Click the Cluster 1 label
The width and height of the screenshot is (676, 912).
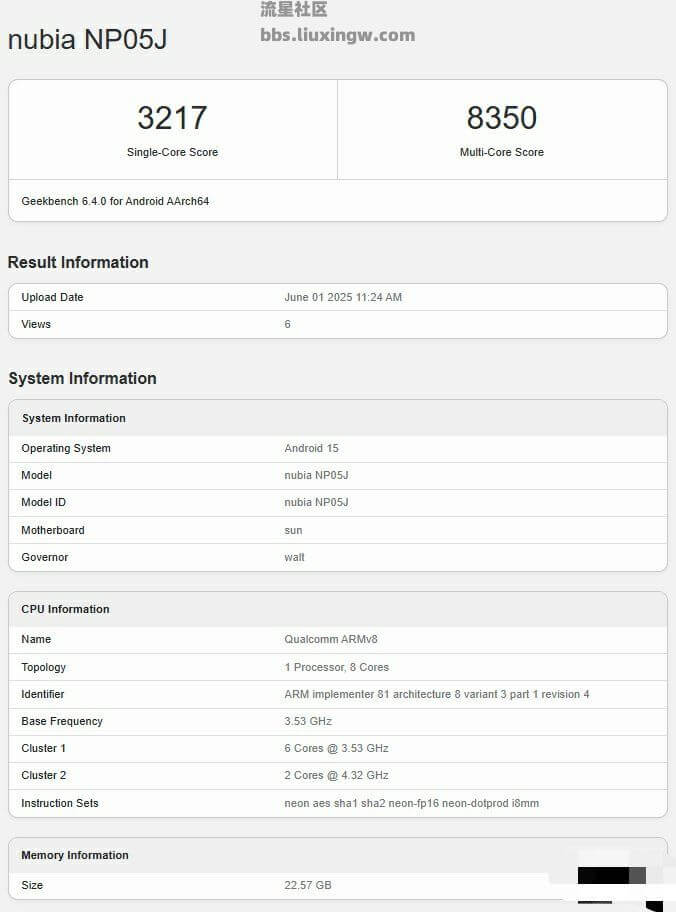click(44, 748)
